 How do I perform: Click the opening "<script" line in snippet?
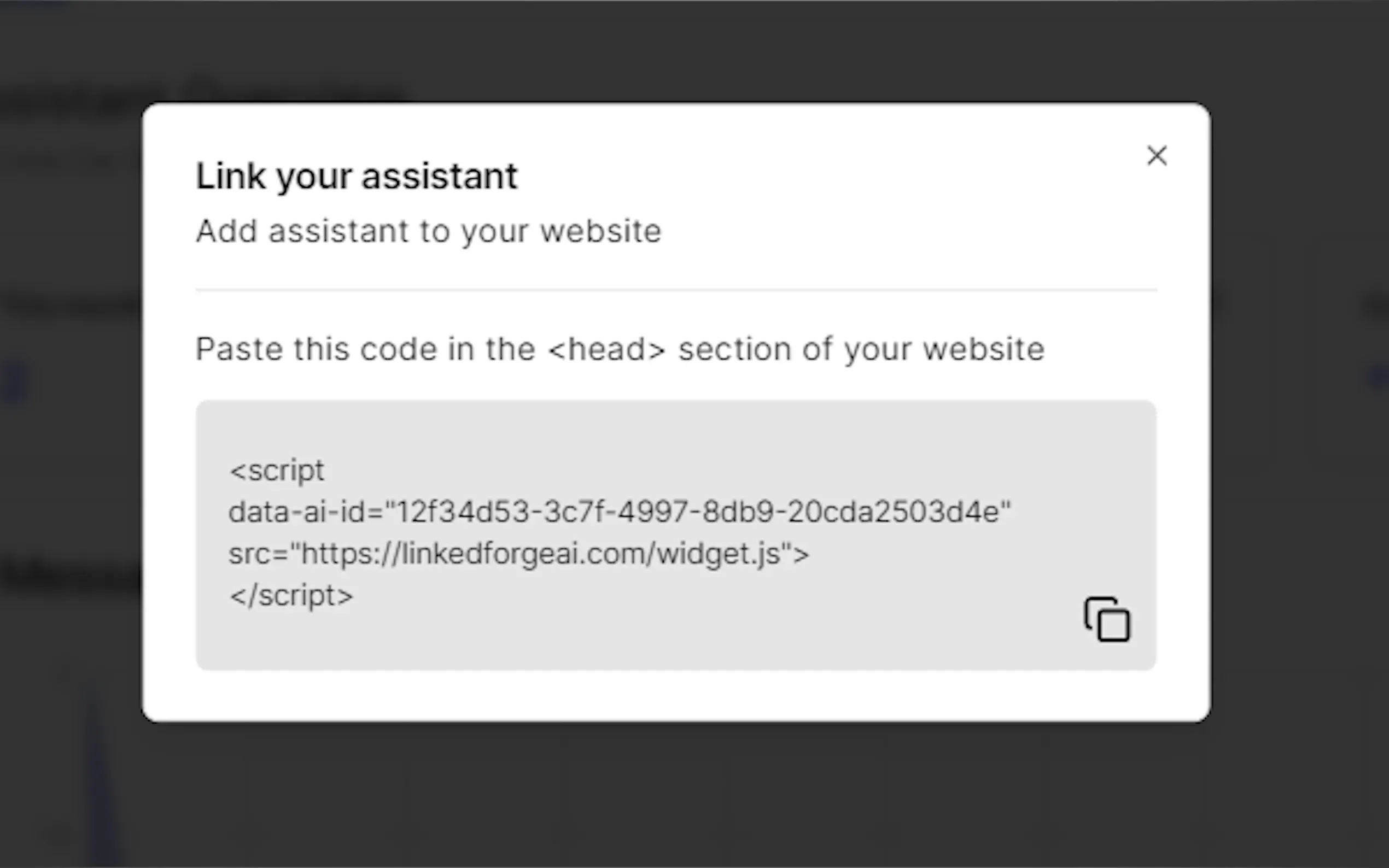pos(277,471)
